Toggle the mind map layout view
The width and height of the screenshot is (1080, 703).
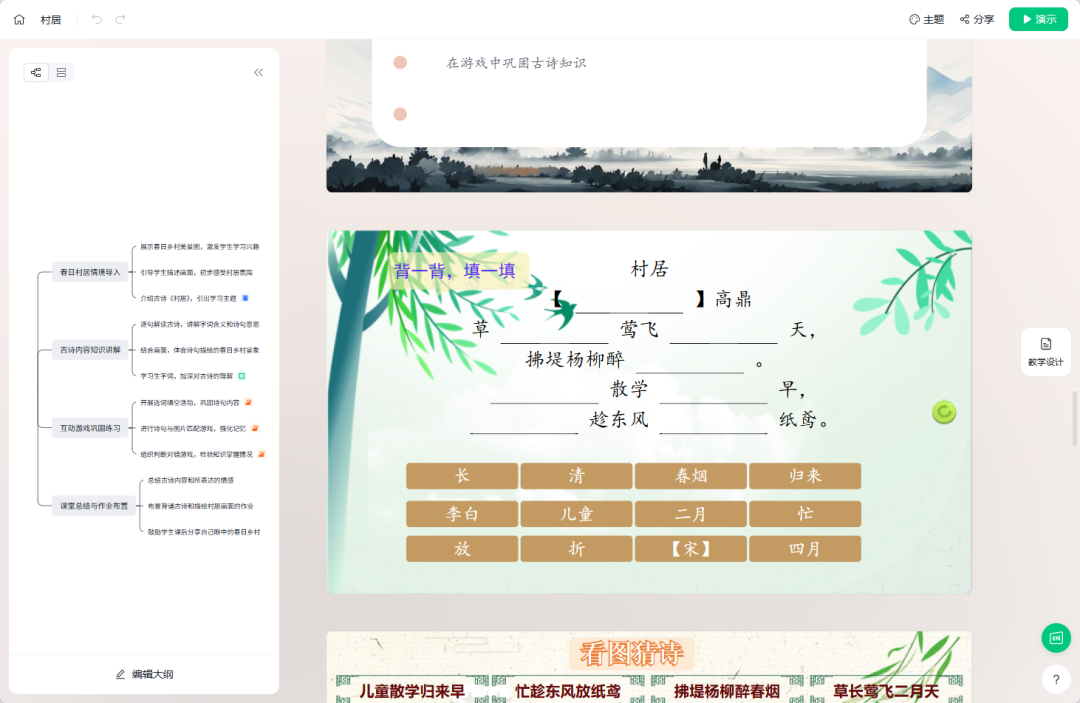click(x=35, y=72)
